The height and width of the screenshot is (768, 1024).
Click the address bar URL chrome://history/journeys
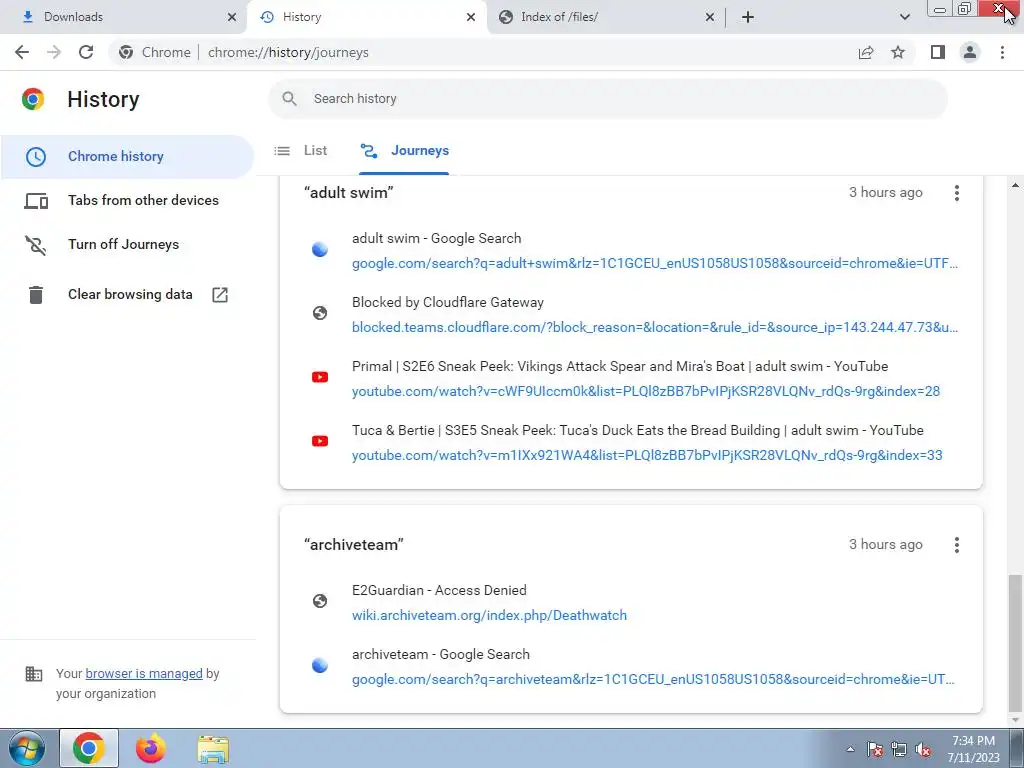(x=288, y=52)
